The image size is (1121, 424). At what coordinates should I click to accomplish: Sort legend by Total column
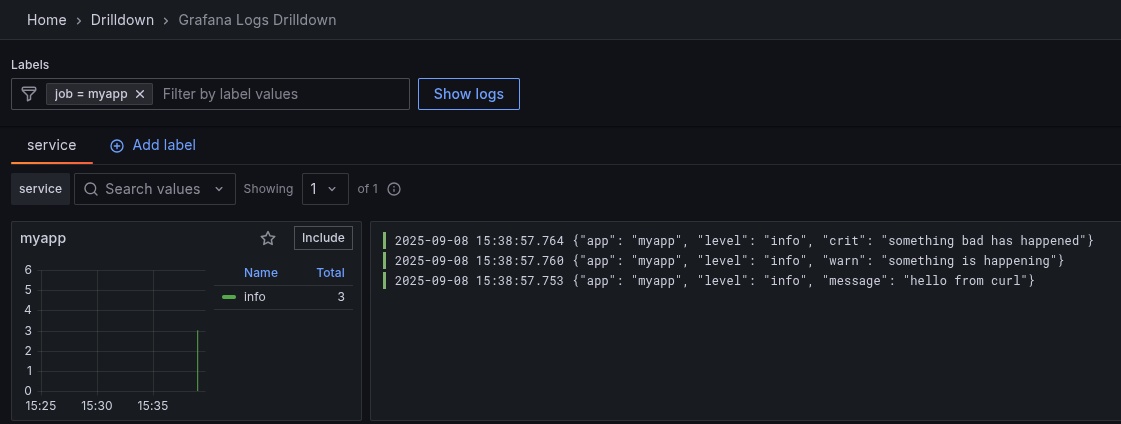(330, 272)
